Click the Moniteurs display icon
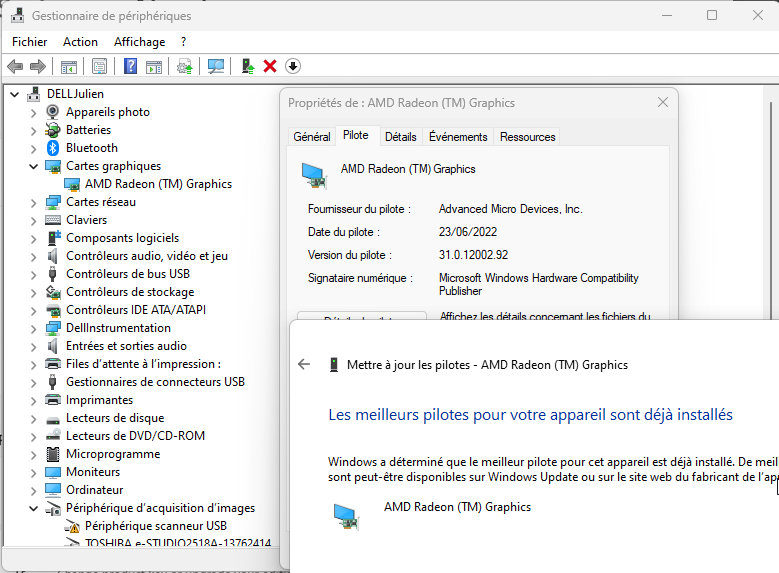 53,472
